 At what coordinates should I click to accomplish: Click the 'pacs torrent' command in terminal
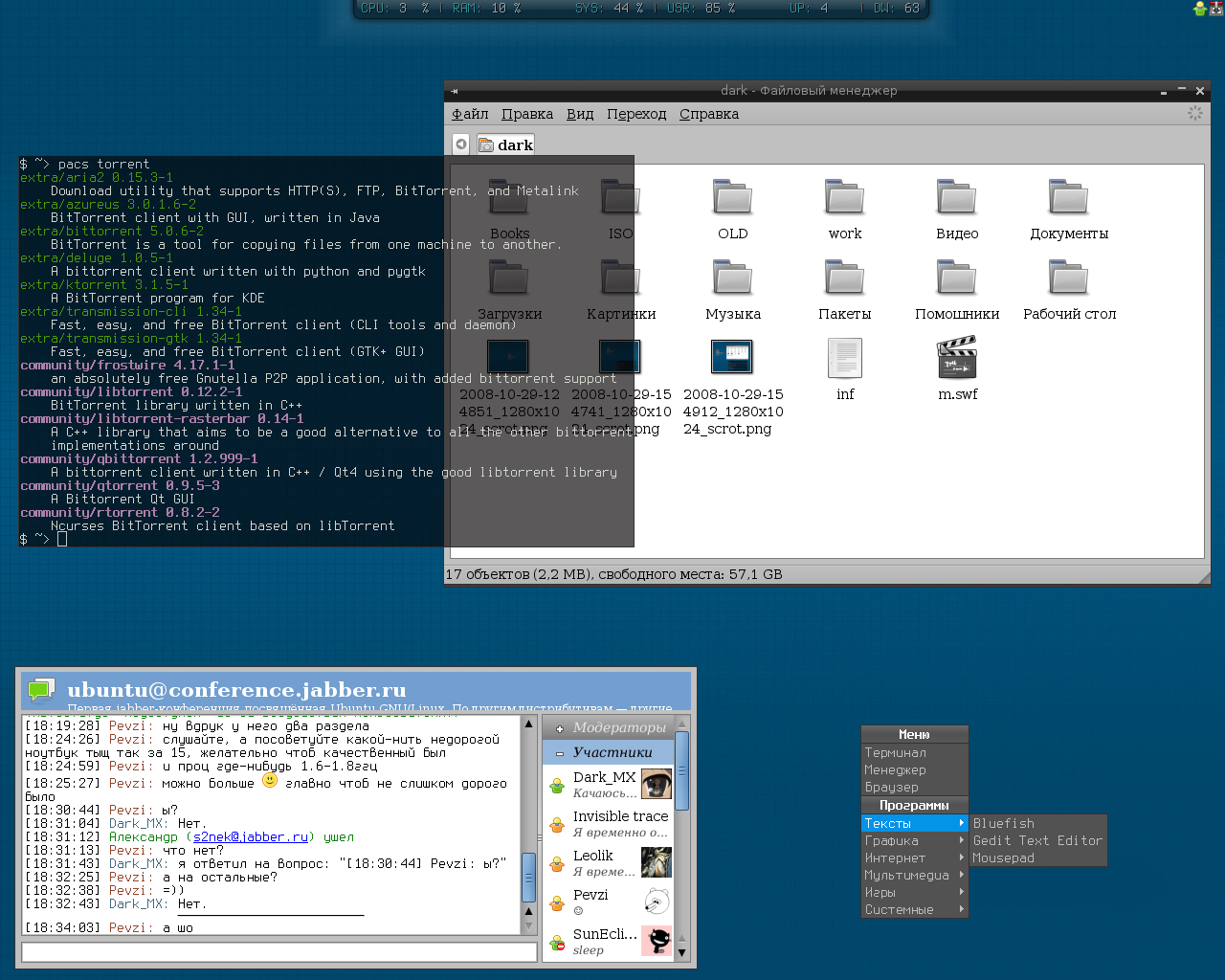point(103,164)
